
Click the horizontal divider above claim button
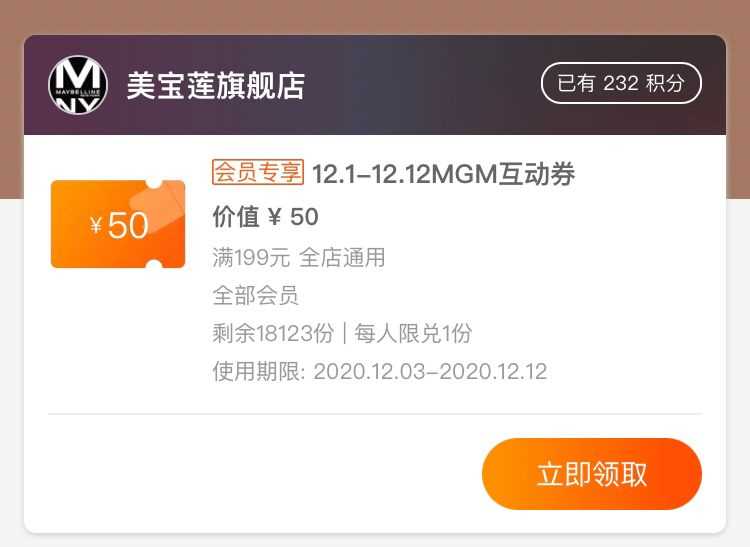coord(375,414)
